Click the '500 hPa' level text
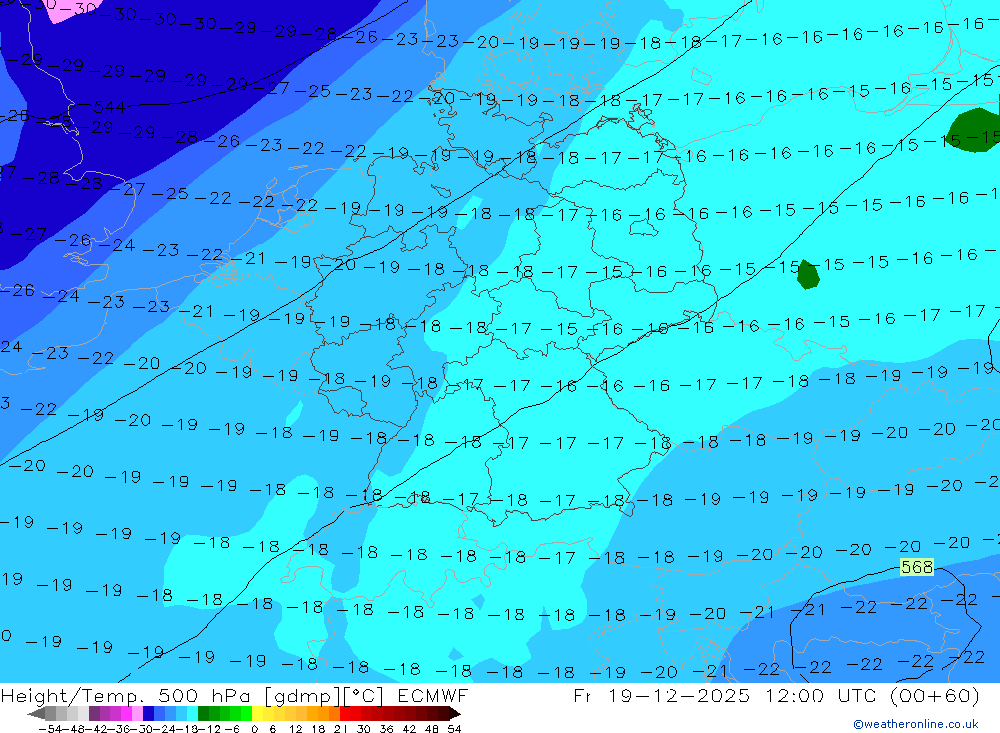This screenshot has height=733, width=1000. pyautogui.click(x=206, y=695)
